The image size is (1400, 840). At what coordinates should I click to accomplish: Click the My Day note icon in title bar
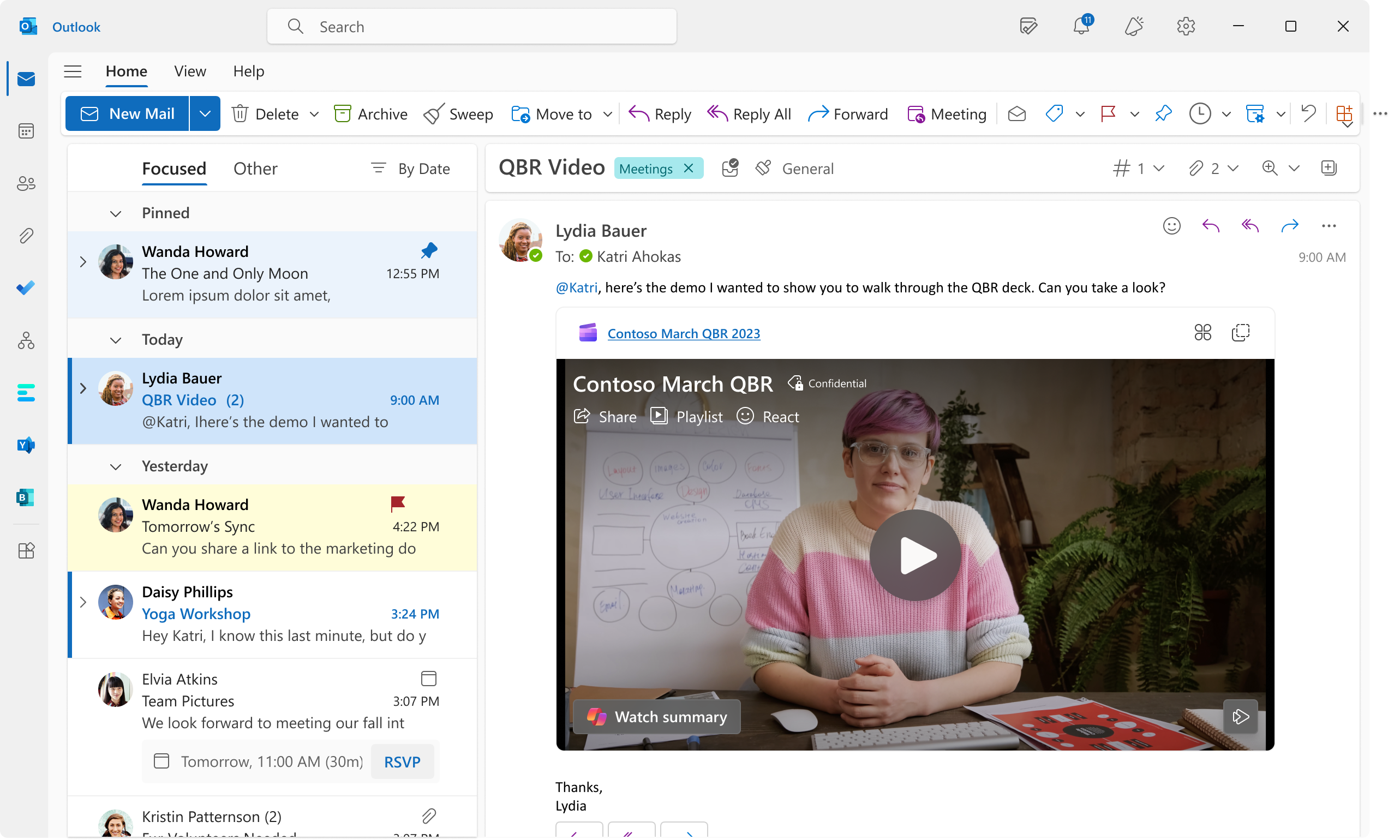[1028, 26]
